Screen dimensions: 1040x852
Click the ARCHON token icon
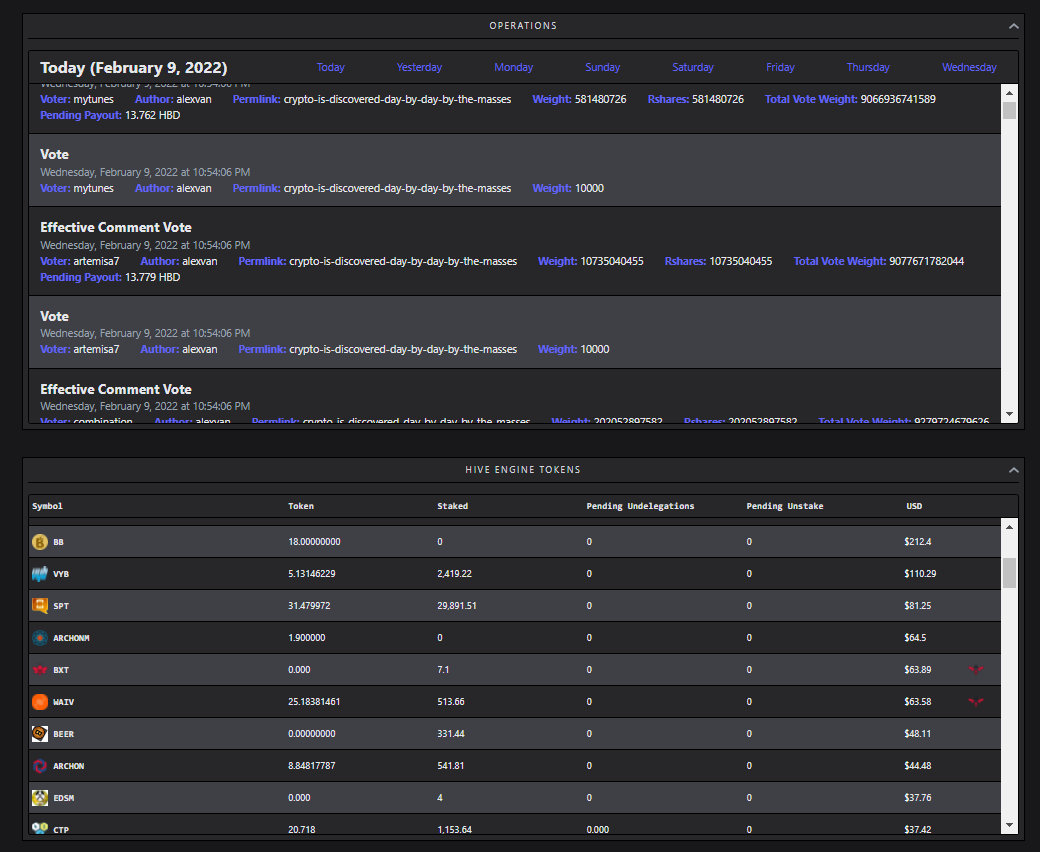click(x=40, y=766)
